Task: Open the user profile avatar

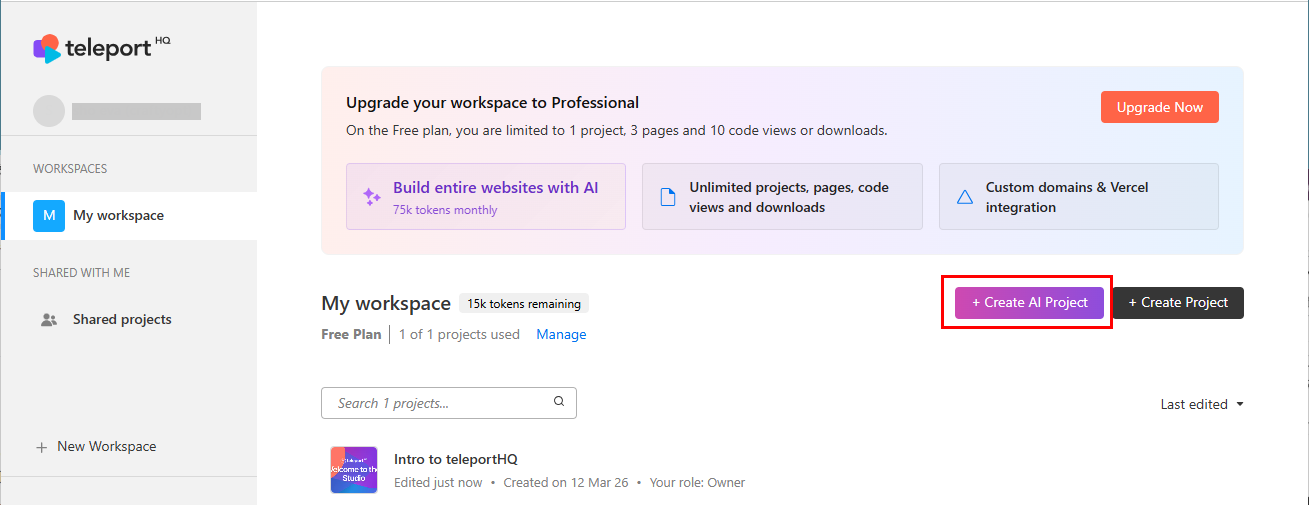Action: pos(49,111)
